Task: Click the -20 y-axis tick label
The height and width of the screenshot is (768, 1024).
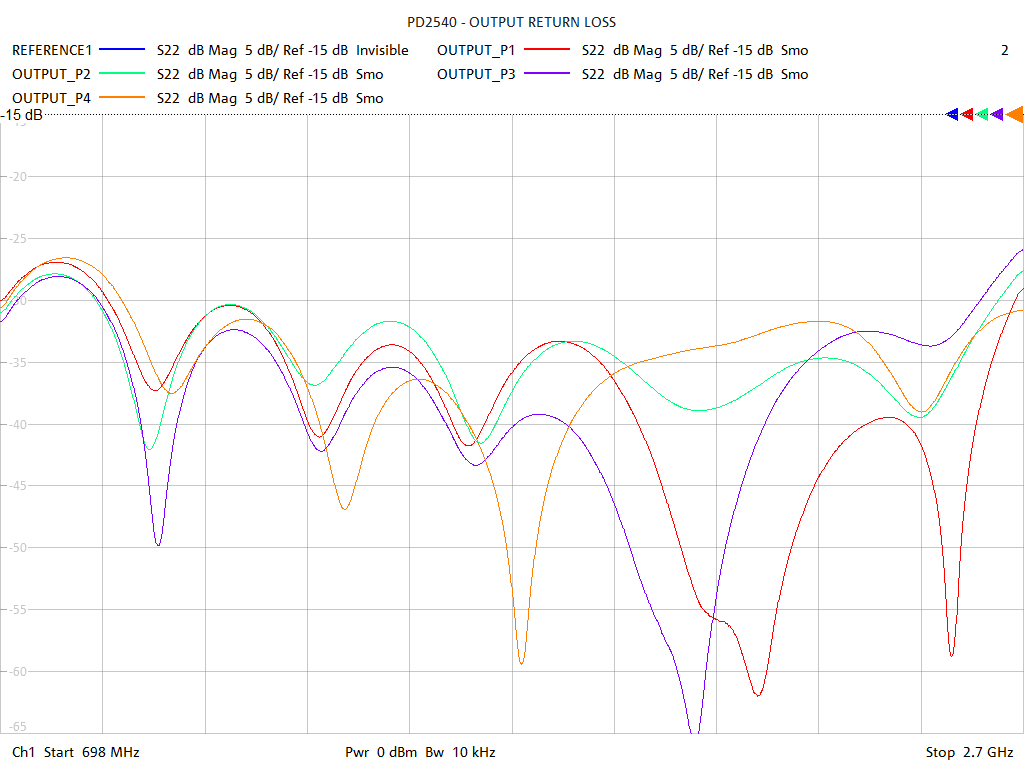Action: pos(17,176)
